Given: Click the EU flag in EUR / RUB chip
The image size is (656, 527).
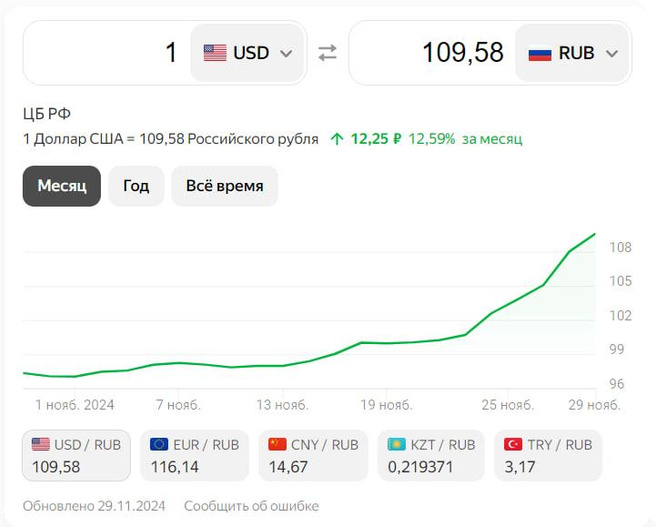Looking at the screenshot, I should (159, 444).
